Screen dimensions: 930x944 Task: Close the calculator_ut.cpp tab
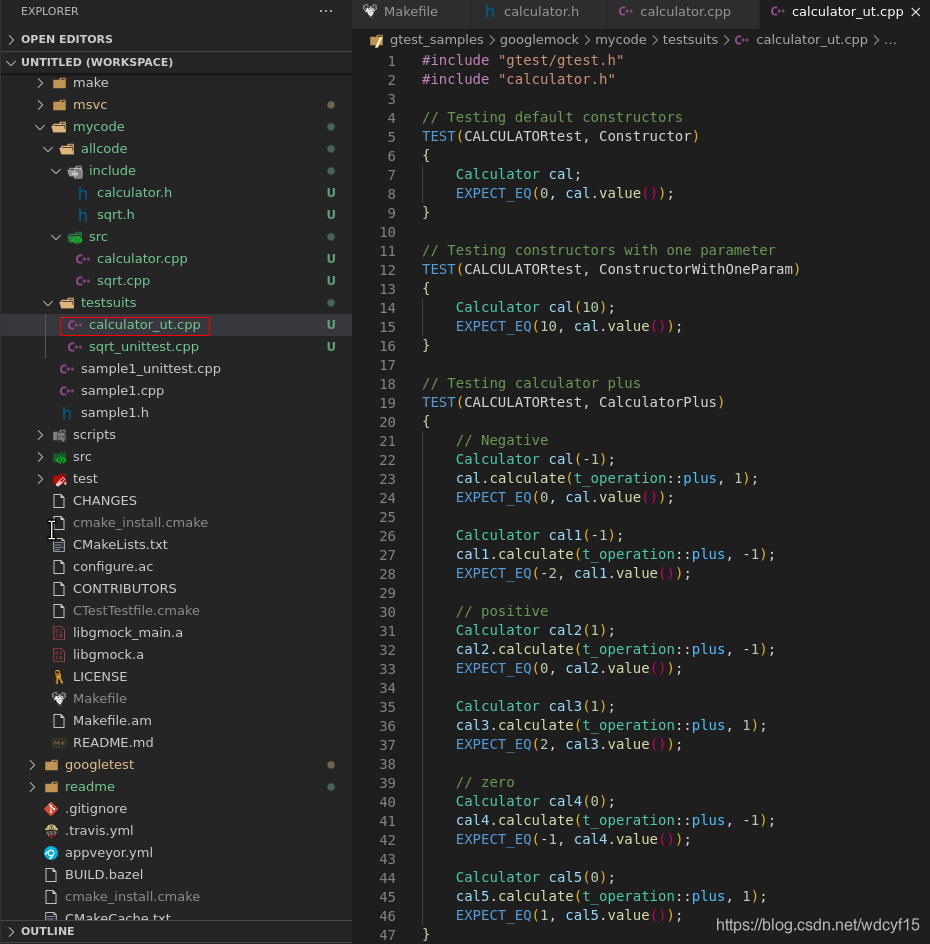916,12
